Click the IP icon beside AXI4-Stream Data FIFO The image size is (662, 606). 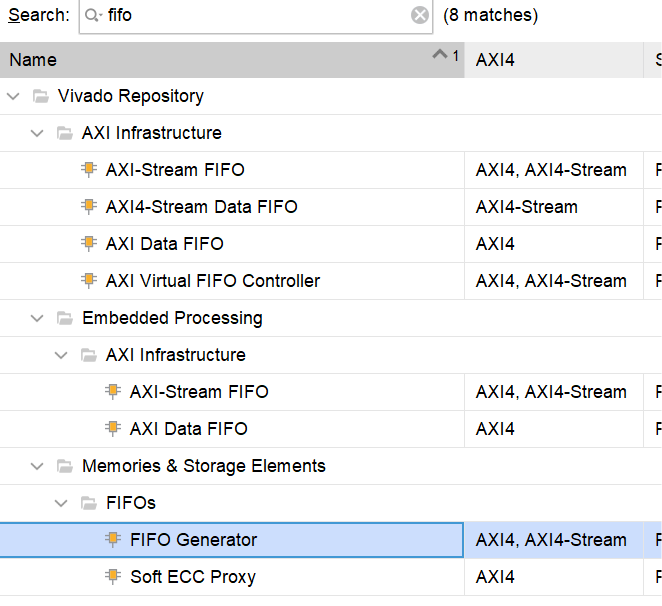pos(89,207)
